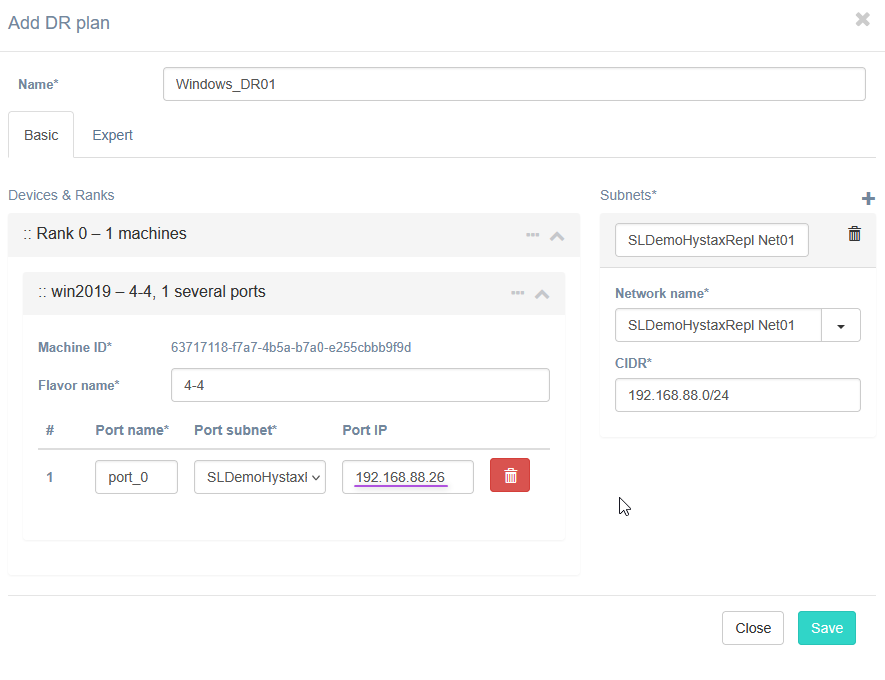This screenshot has width=885, height=680.
Task: Click the DR plan Name input field
Action: tap(514, 84)
